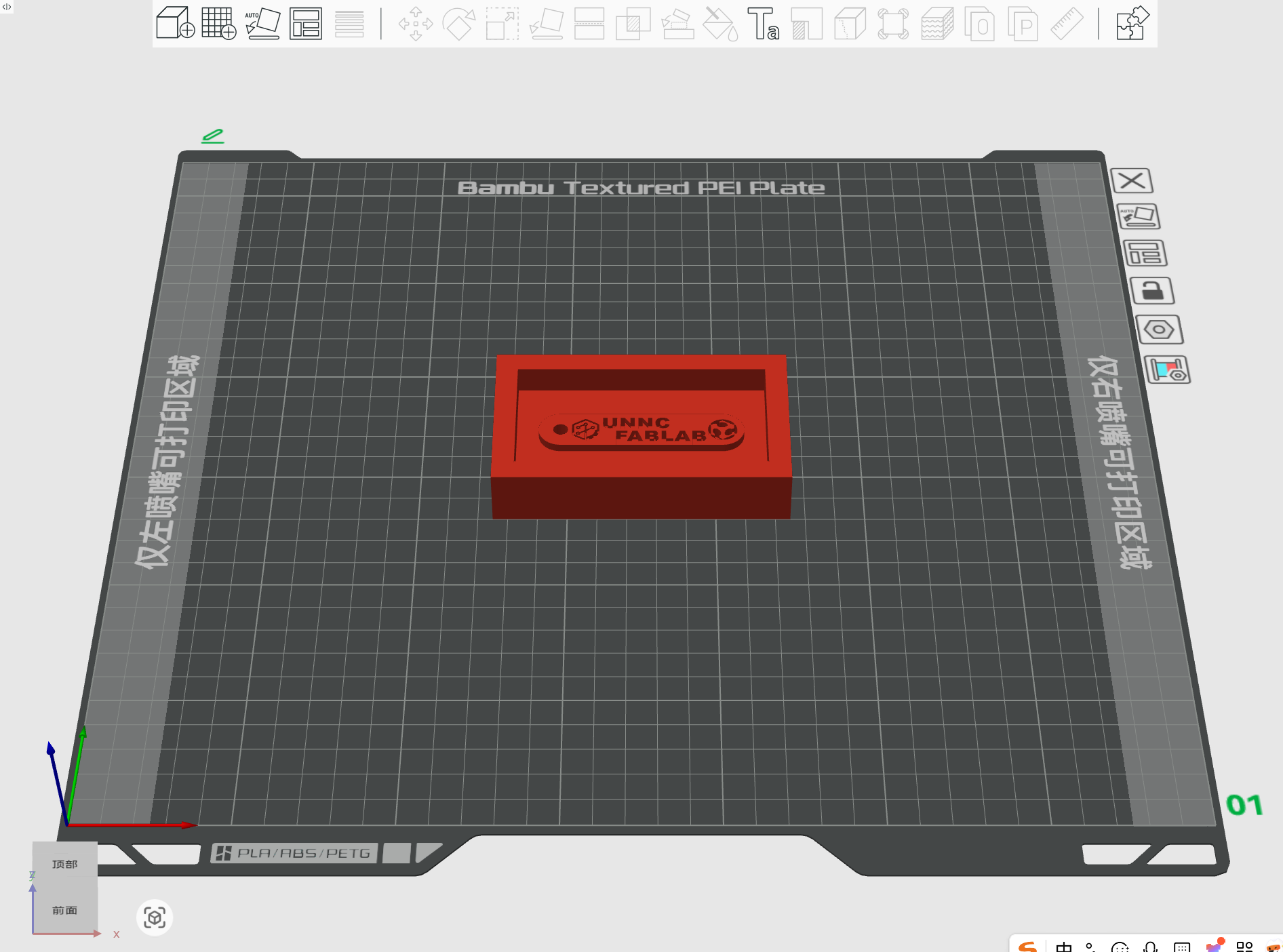Click the 前面 face of view cube

pos(65,910)
